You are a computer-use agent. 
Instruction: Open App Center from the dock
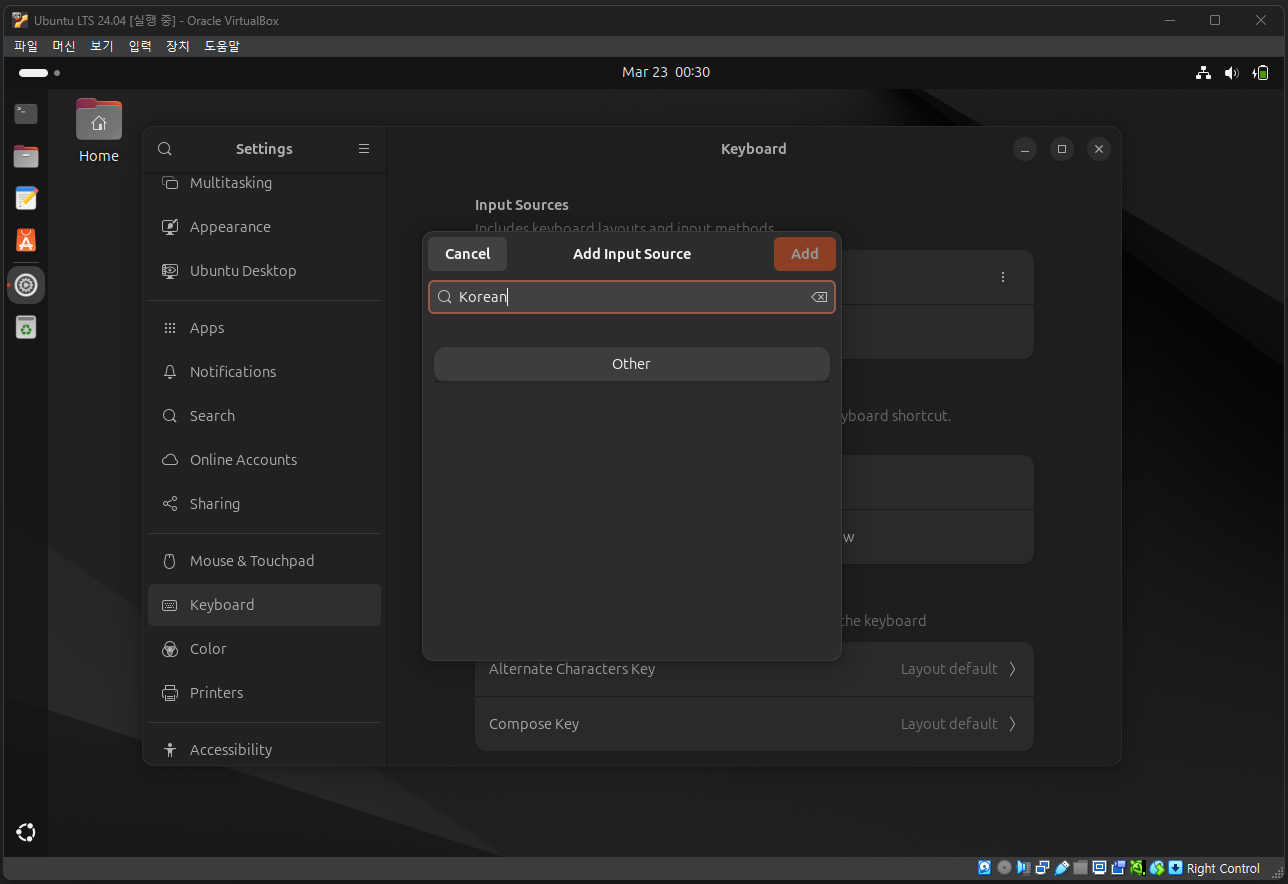pyautogui.click(x=26, y=240)
